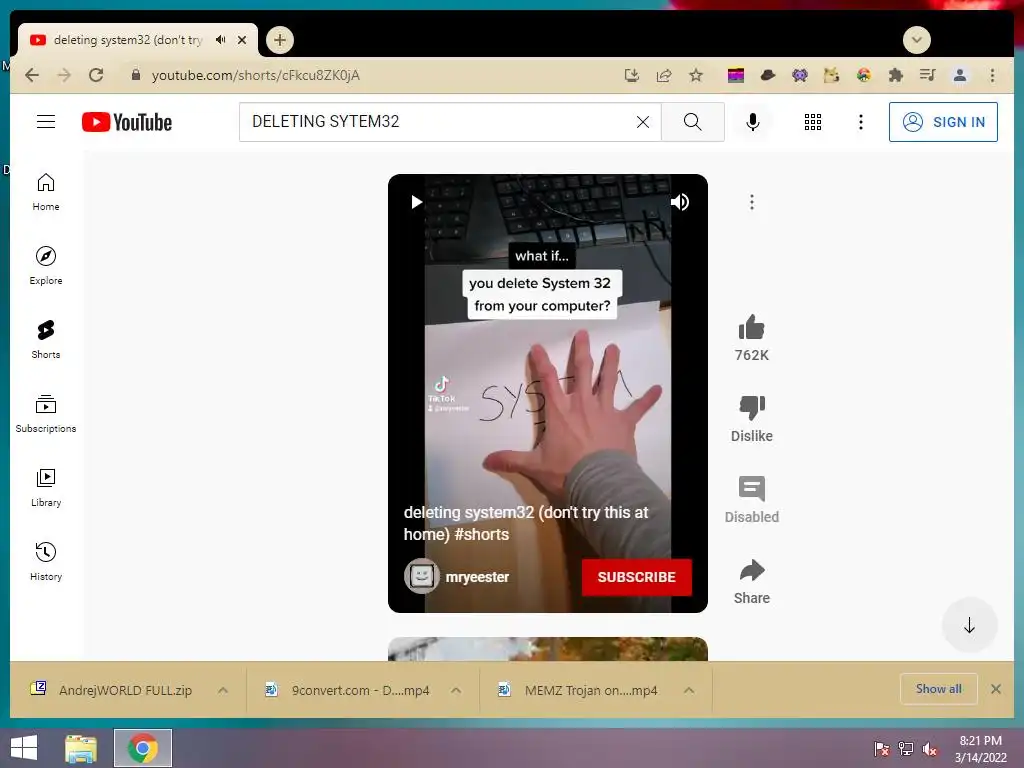Start voice search with the microphone icon

(x=752, y=122)
